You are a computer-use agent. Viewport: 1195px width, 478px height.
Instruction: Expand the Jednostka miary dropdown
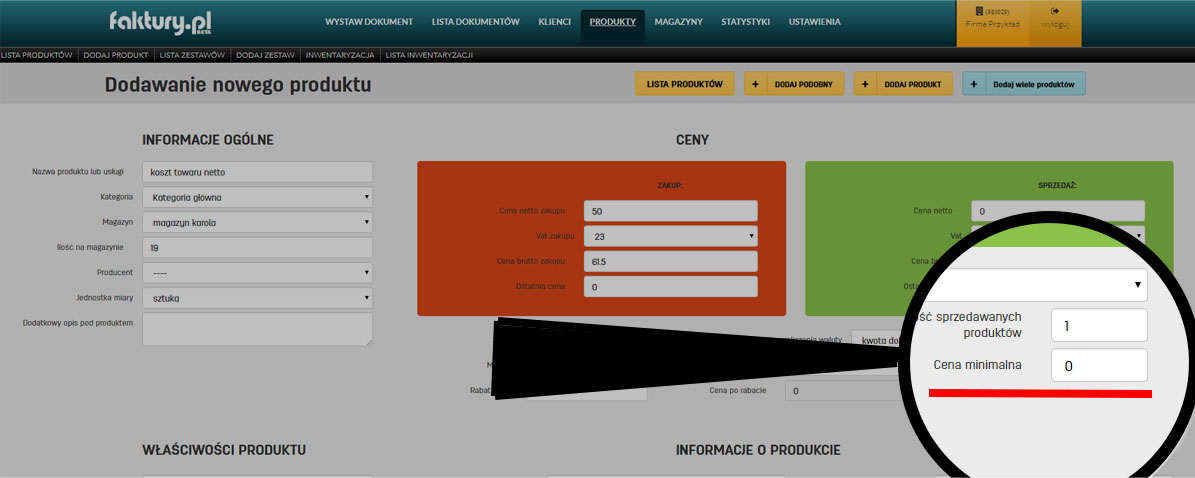pos(257,298)
